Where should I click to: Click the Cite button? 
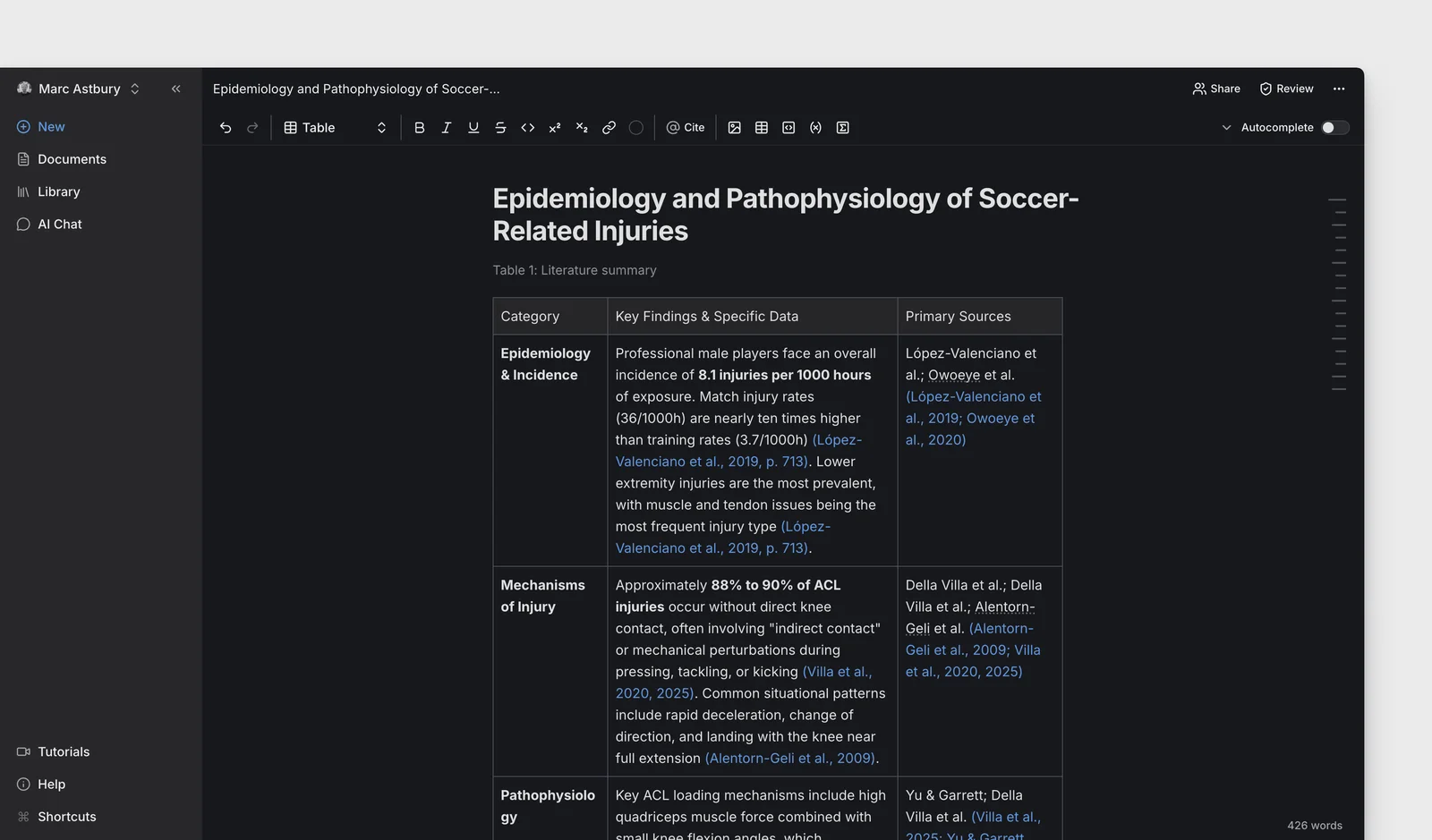coord(686,128)
